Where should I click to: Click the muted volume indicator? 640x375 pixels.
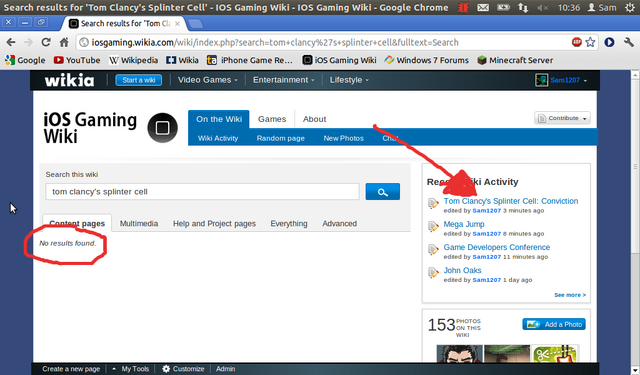[542, 7]
